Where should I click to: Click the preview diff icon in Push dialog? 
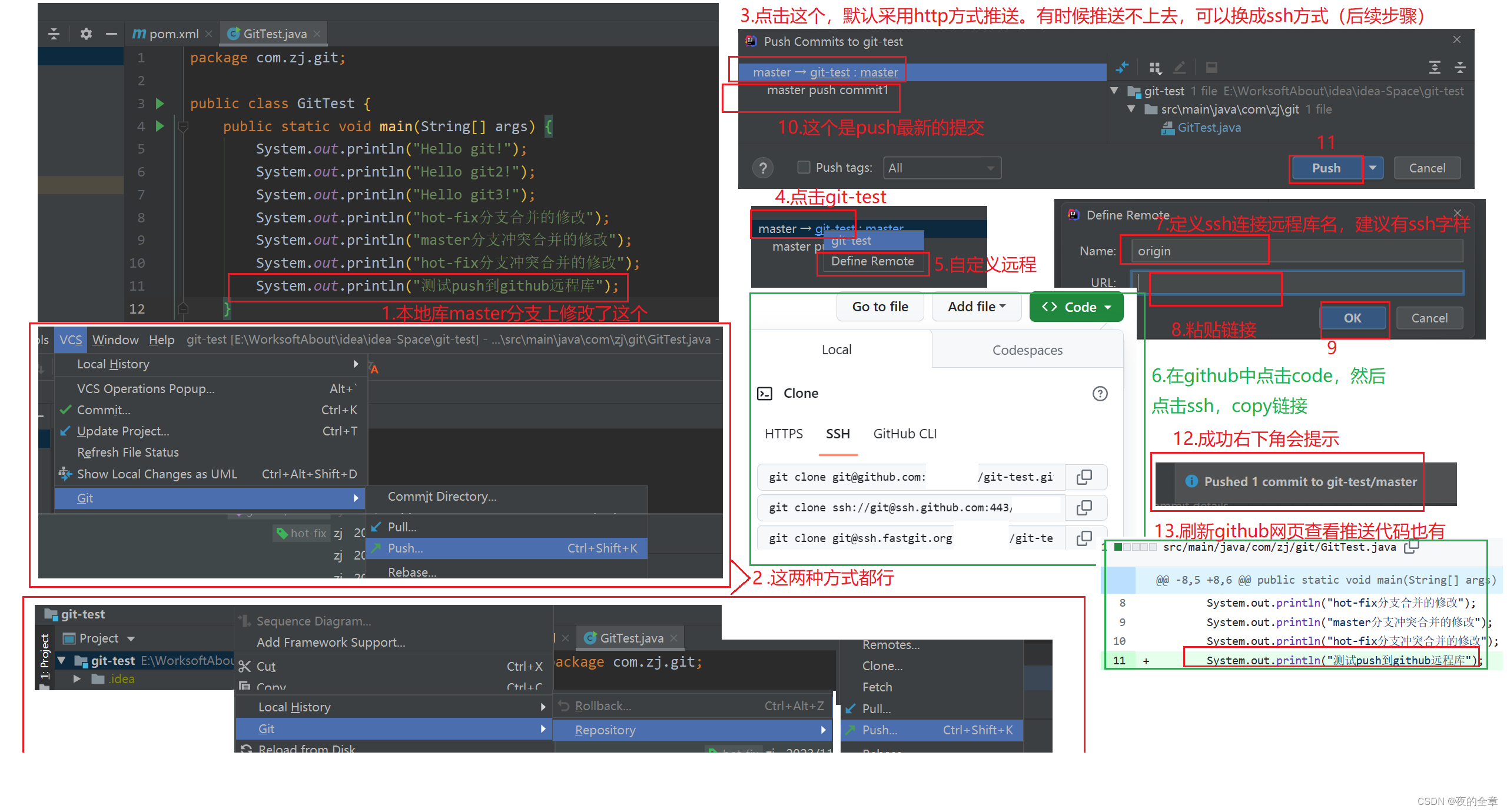1211,68
